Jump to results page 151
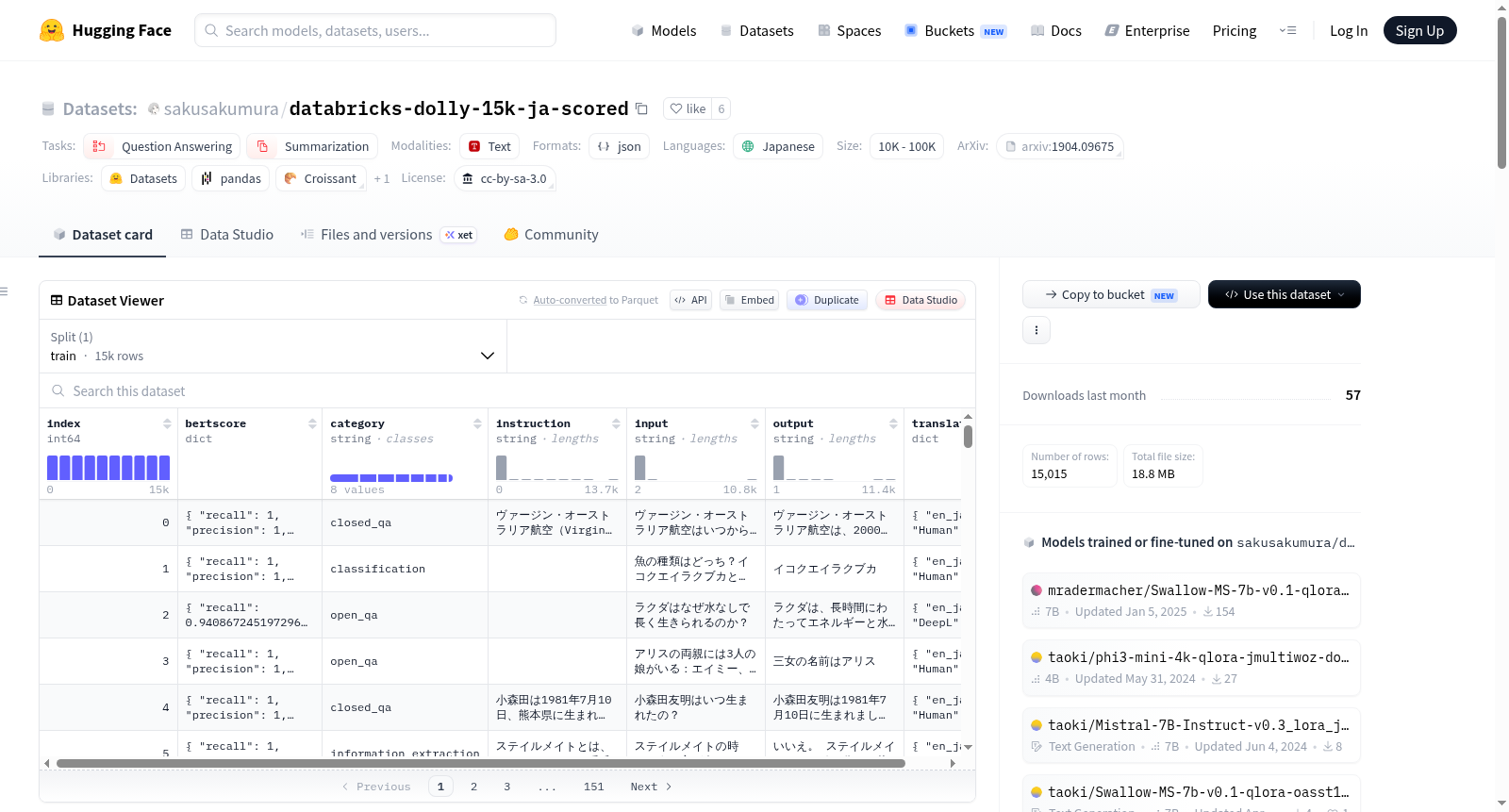This screenshot has height=812, width=1509. (593, 787)
